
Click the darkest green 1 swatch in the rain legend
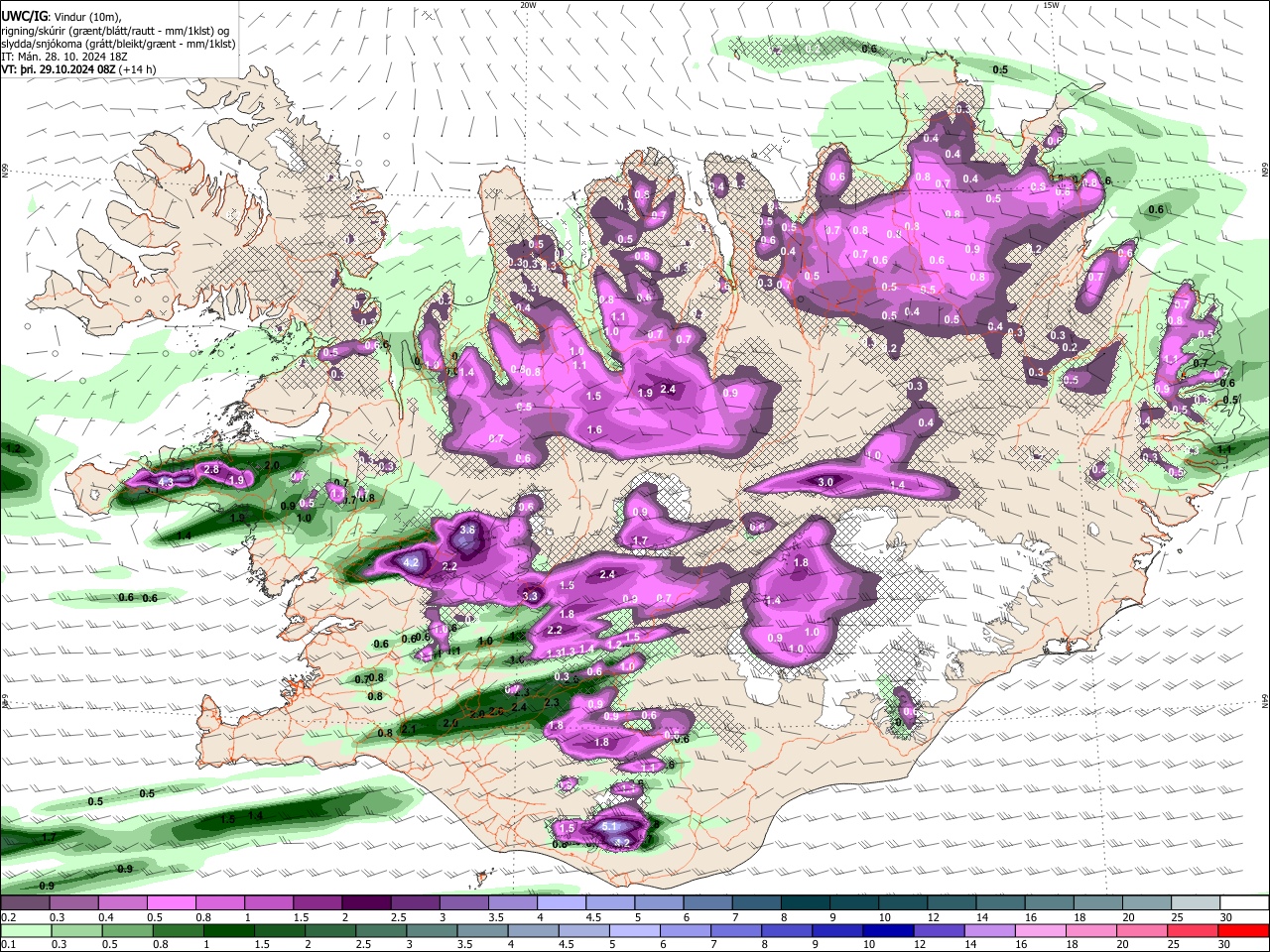[x=228, y=930]
